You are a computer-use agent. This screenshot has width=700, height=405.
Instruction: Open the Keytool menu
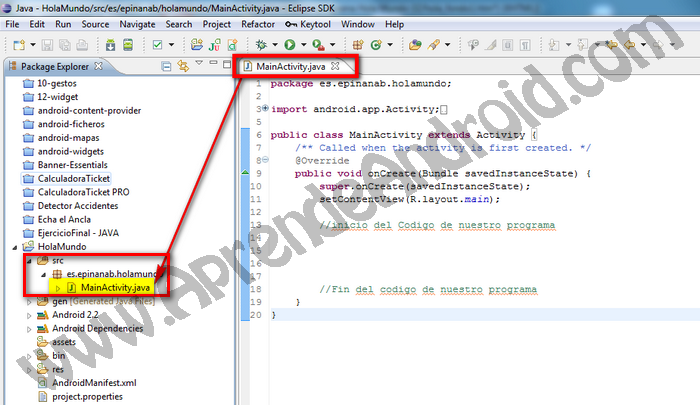[308, 24]
